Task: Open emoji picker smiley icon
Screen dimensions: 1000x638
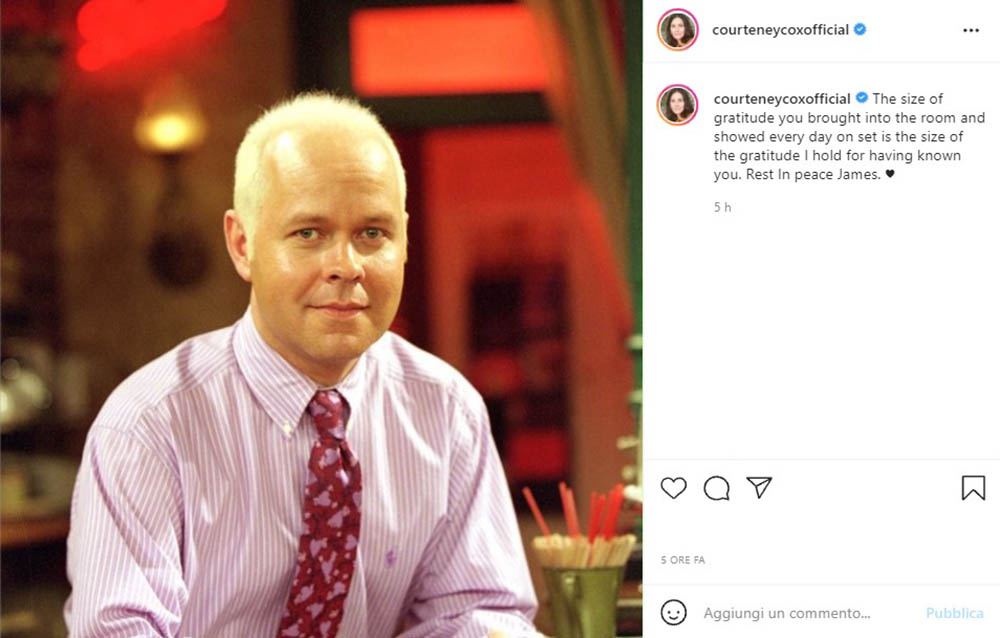Action: [673, 612]
